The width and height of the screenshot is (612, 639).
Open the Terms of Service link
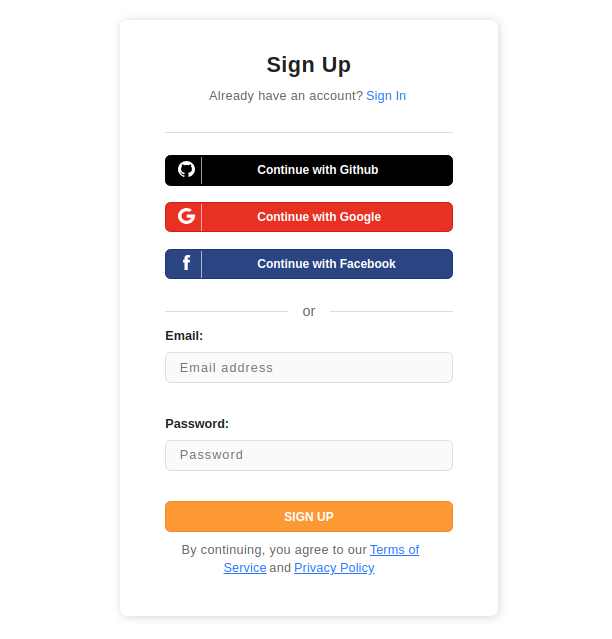[x=394, y=550]
